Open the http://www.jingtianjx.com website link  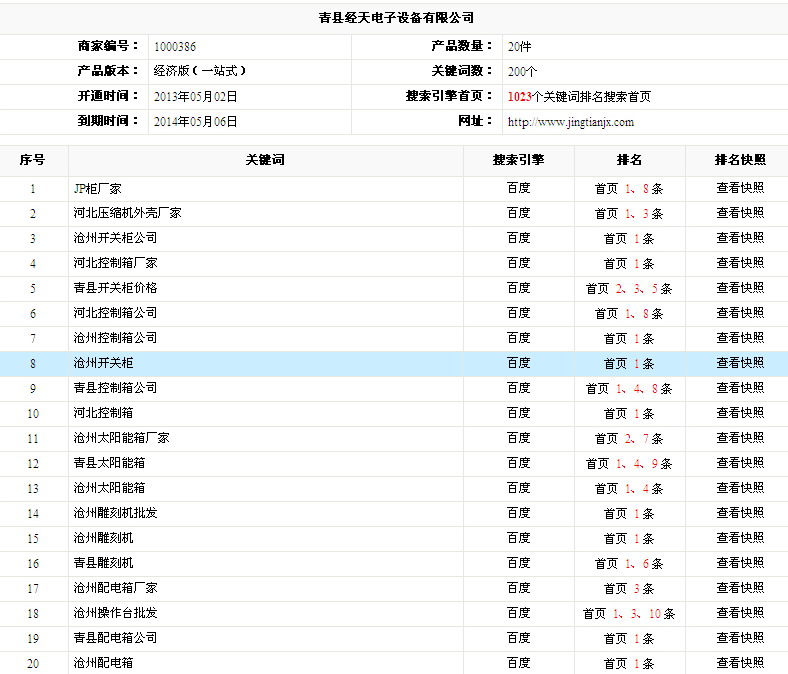[570, 122]
